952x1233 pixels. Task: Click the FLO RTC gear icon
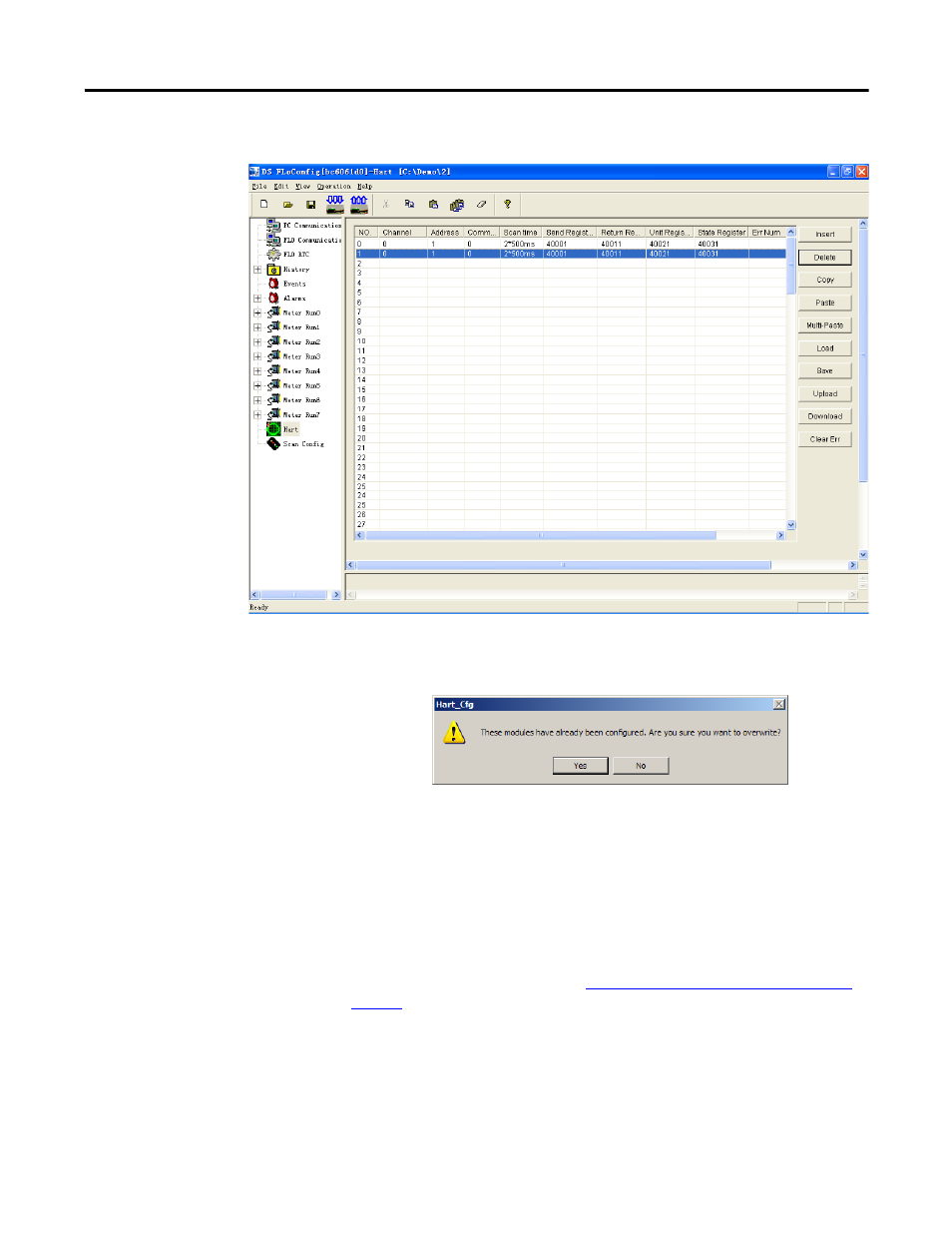[273, 255]
